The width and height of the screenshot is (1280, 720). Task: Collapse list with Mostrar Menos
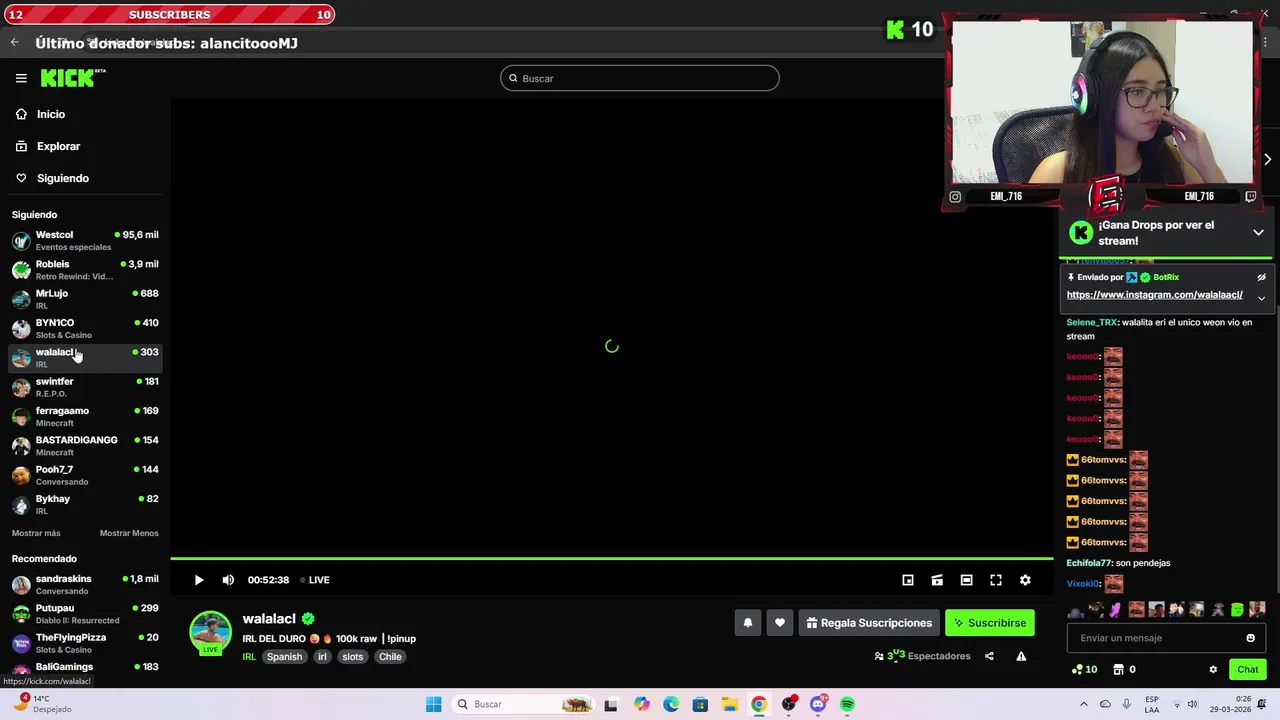tap(129, 533)
